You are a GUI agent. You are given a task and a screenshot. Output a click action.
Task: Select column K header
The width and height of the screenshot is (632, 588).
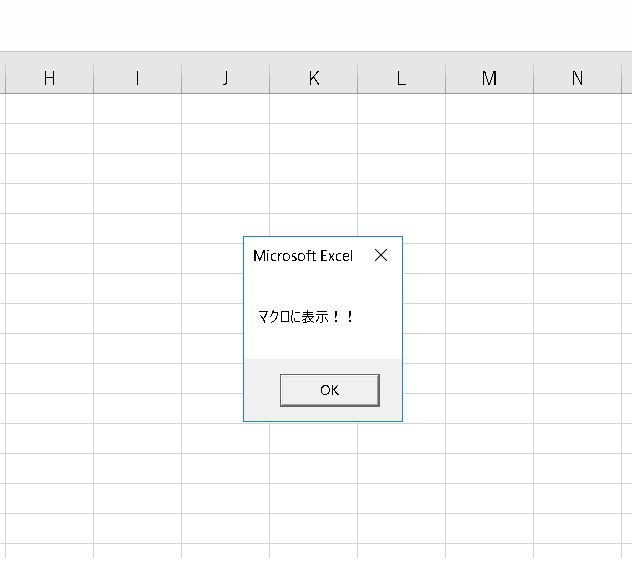click(x=314, y=78)
